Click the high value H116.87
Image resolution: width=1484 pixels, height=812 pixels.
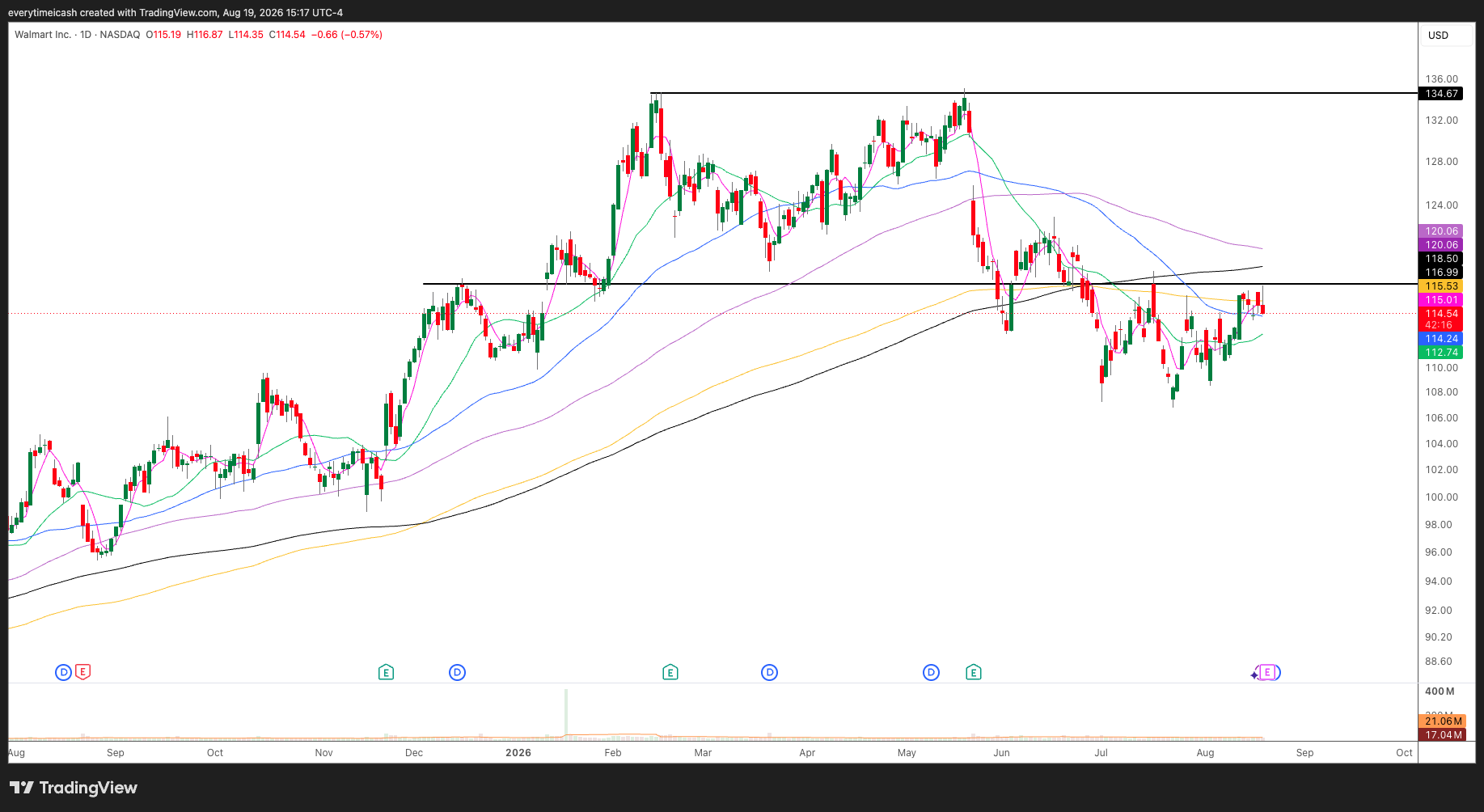point(205,35)
